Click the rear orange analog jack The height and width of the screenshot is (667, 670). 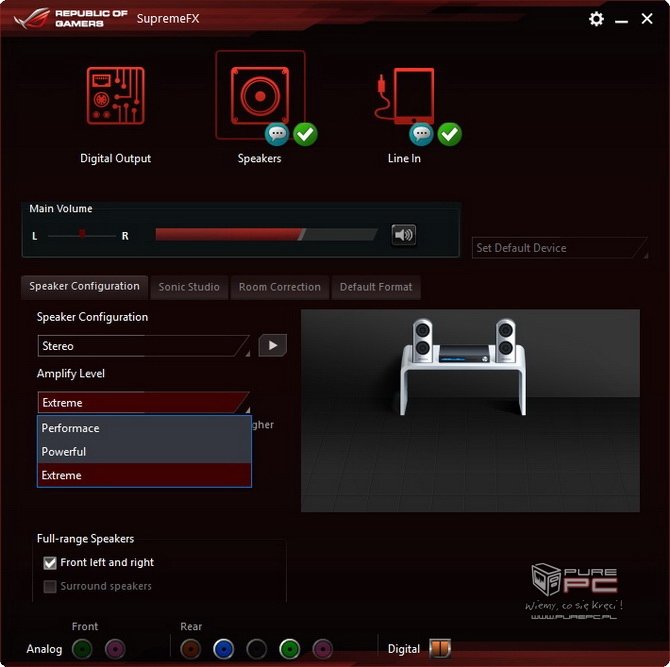click(191, 649)
